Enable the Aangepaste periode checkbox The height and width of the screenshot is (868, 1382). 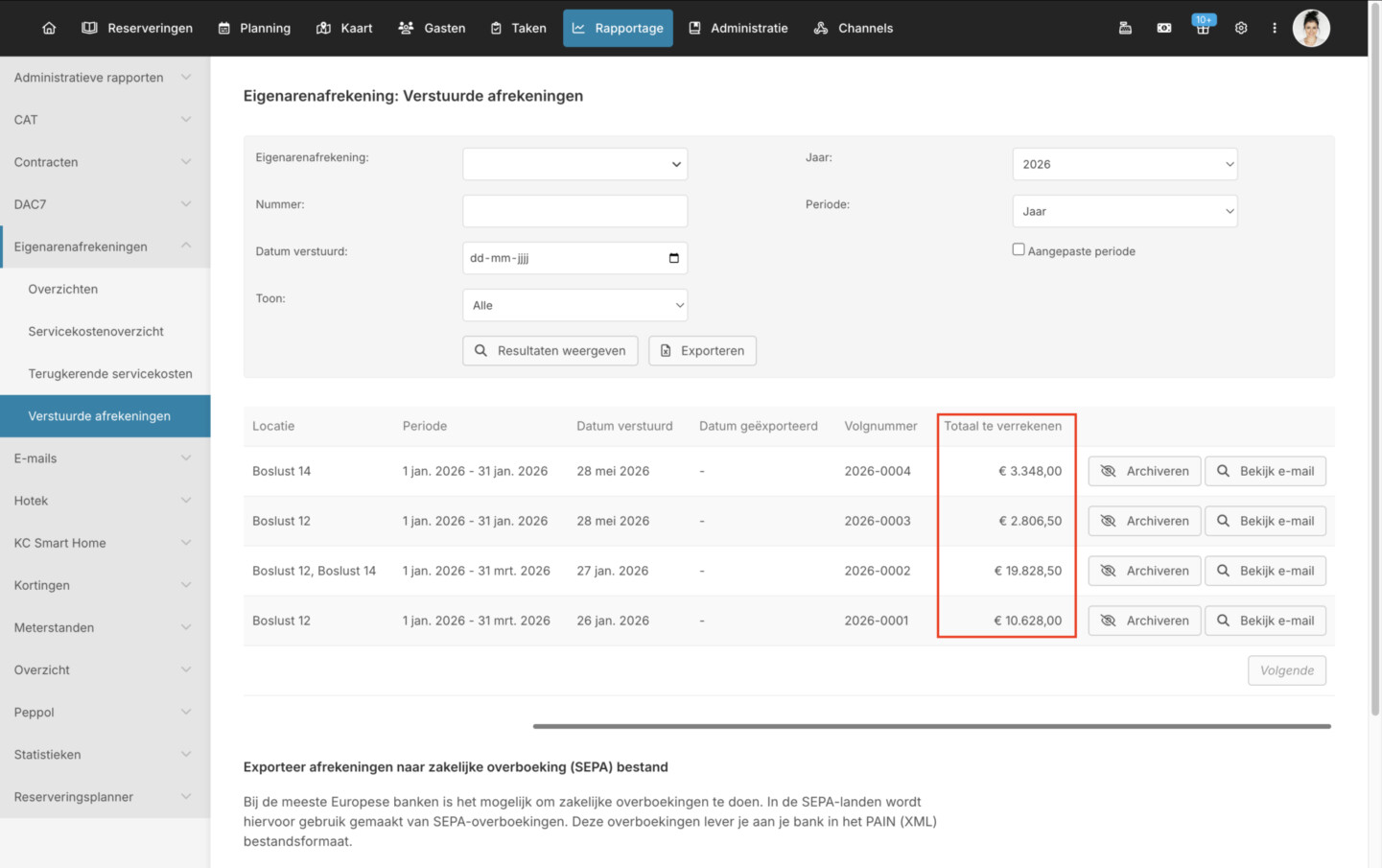click(x=1019, y=249)
